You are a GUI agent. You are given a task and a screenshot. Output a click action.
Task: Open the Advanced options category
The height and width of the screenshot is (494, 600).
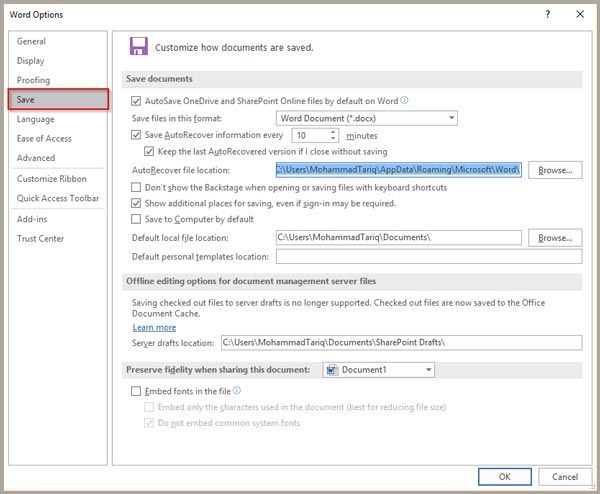[36, 158]
